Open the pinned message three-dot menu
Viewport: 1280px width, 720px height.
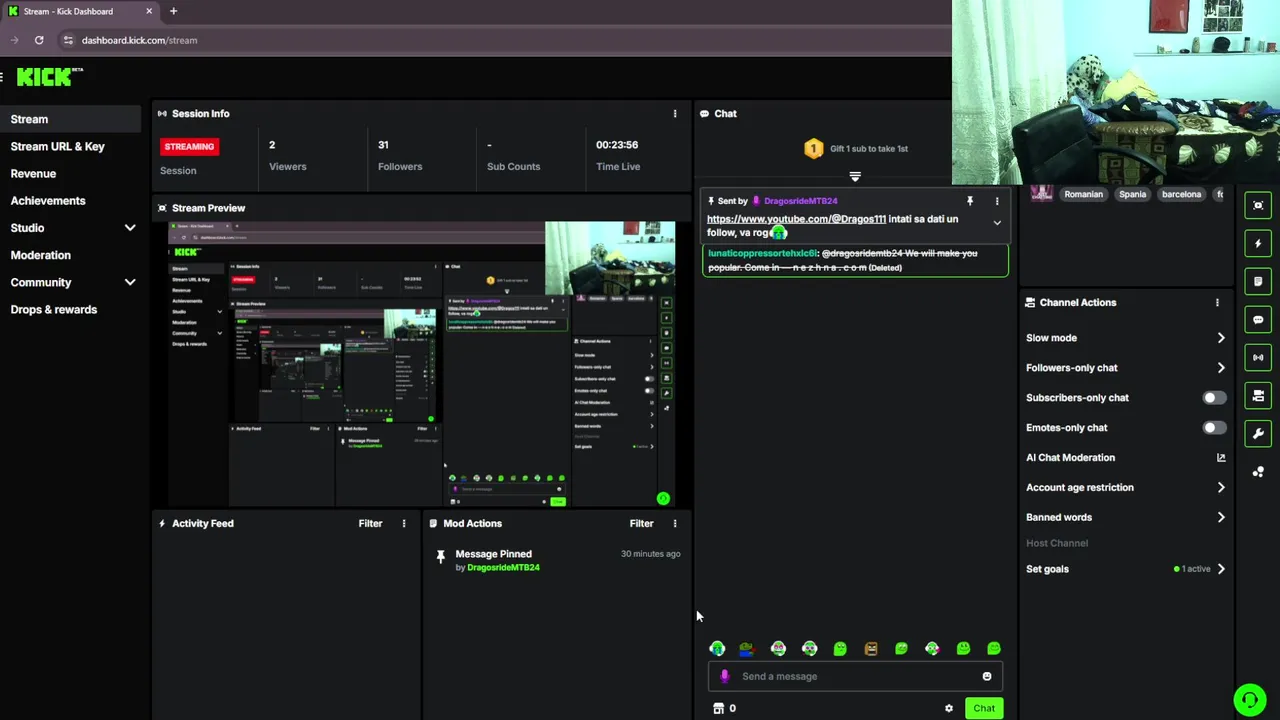click(x=996, y=201)
